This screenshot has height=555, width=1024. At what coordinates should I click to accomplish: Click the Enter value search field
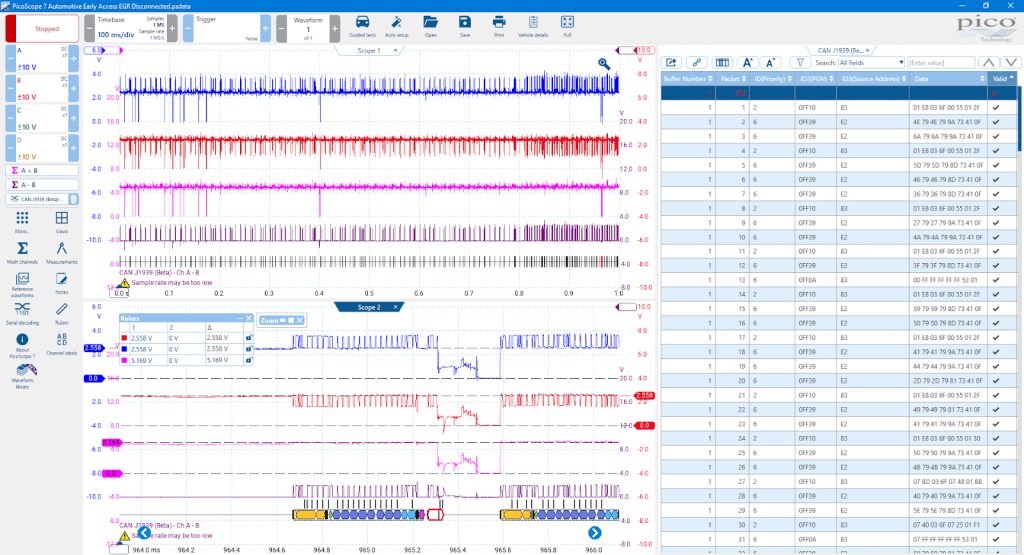coord(941,63)
